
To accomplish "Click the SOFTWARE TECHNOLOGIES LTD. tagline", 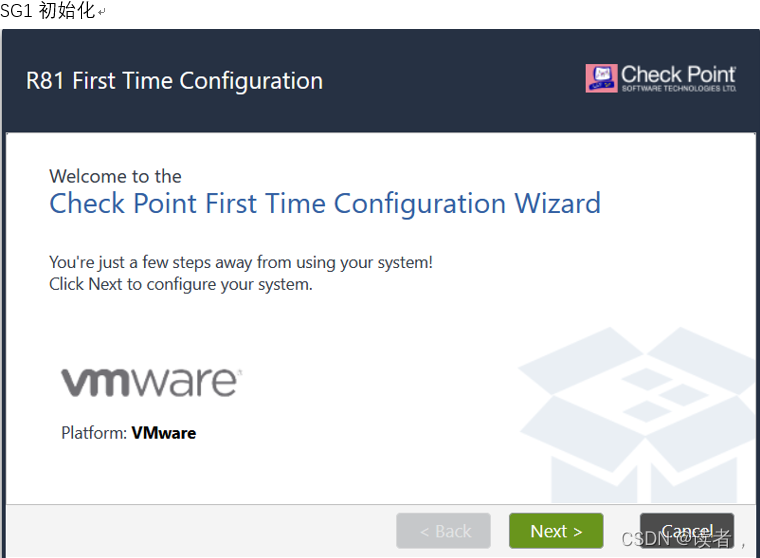I will 679,89.
